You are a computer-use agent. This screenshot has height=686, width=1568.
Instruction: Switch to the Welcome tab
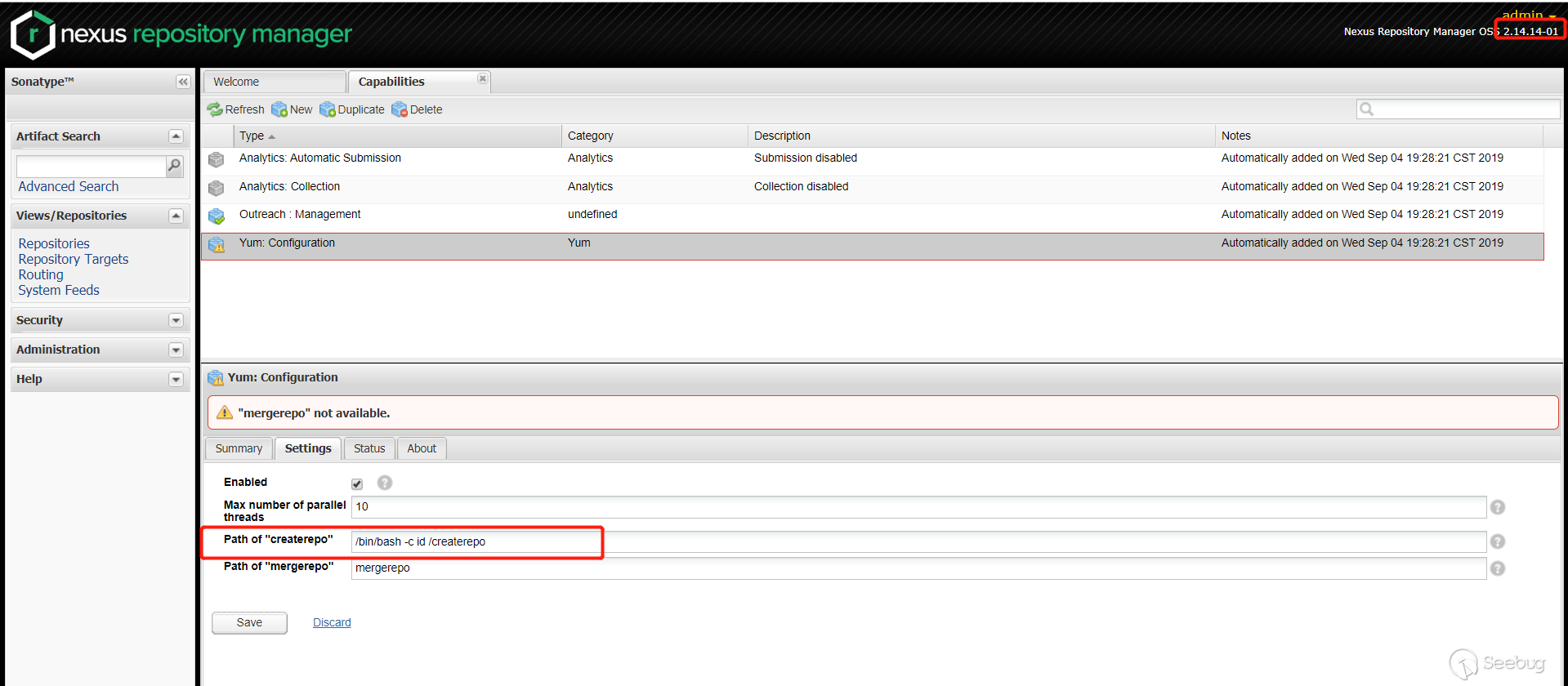point(275,82)
